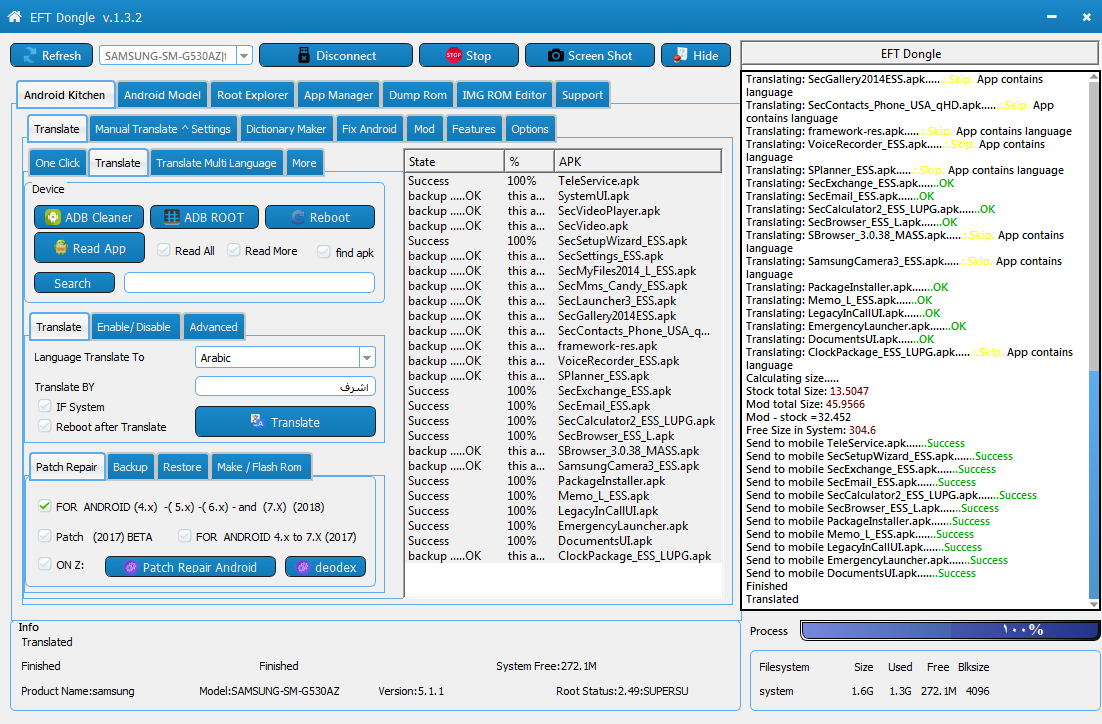Open Make / Flash Rom tab
1102x724 pixels.
259,467
